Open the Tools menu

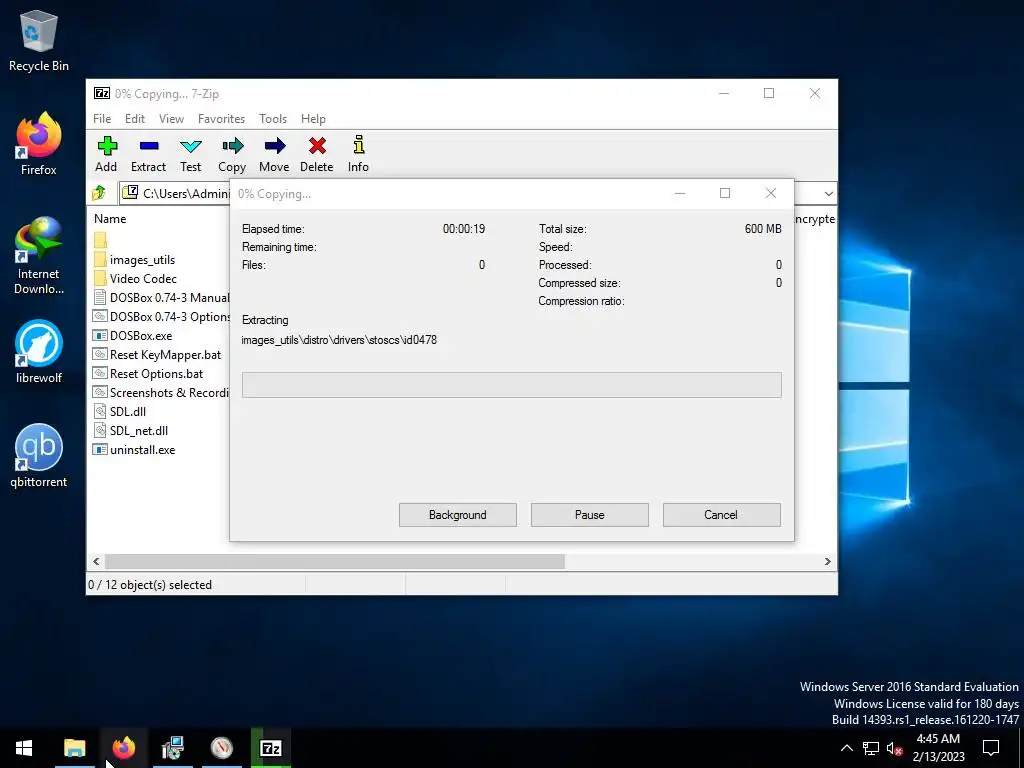(273, 119)
